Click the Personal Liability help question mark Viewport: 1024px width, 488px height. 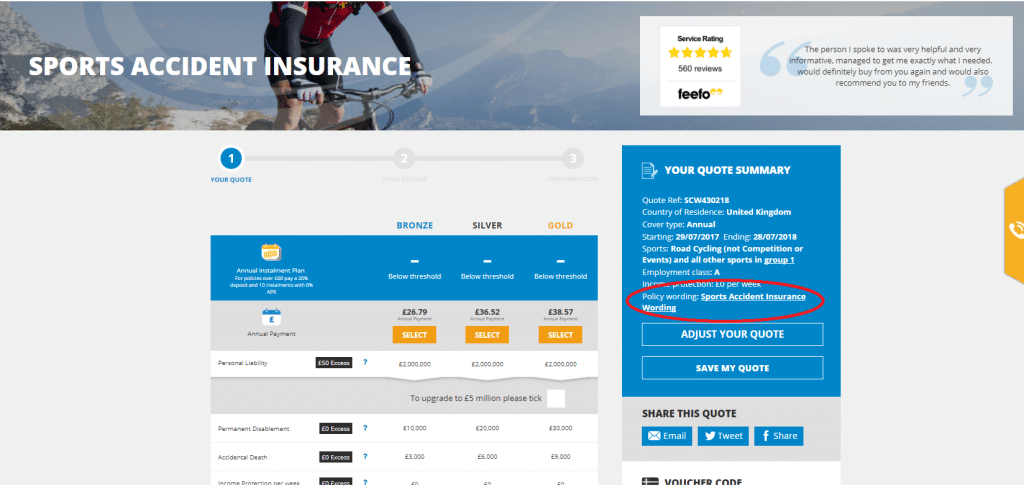(x=365, y=362)
